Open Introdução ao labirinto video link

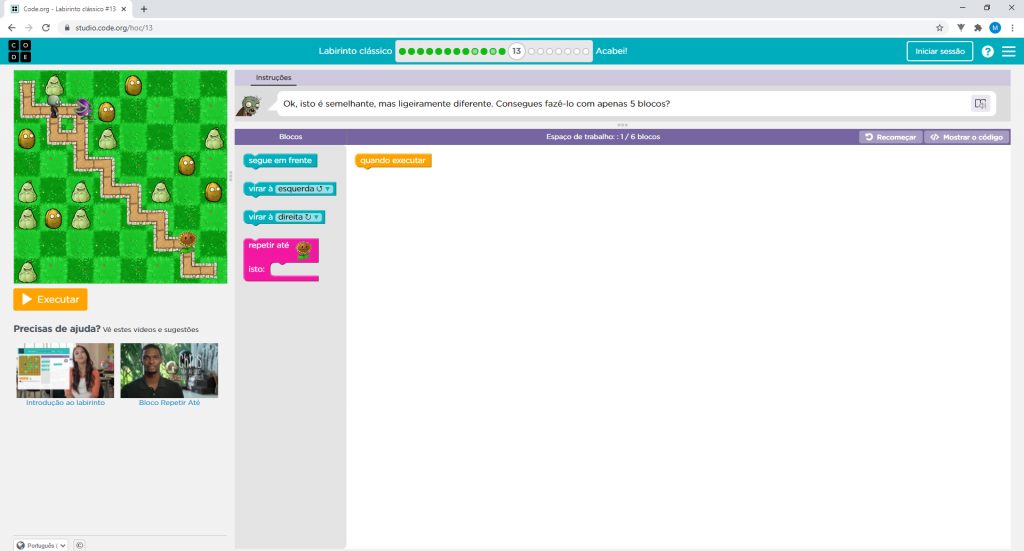click(x=65, y=403)
